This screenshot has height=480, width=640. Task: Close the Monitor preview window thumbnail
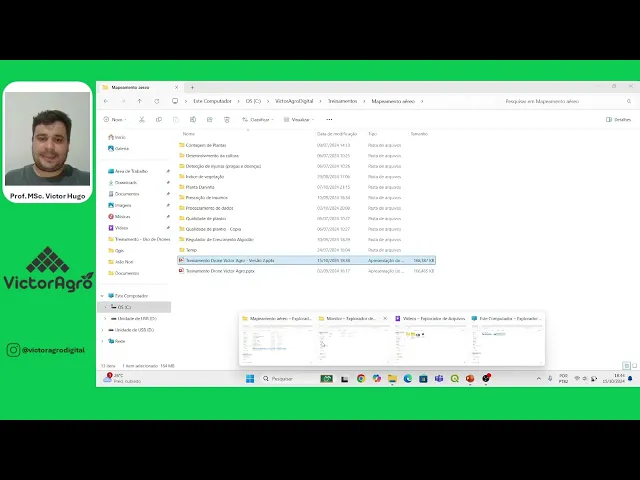(385, 318)
